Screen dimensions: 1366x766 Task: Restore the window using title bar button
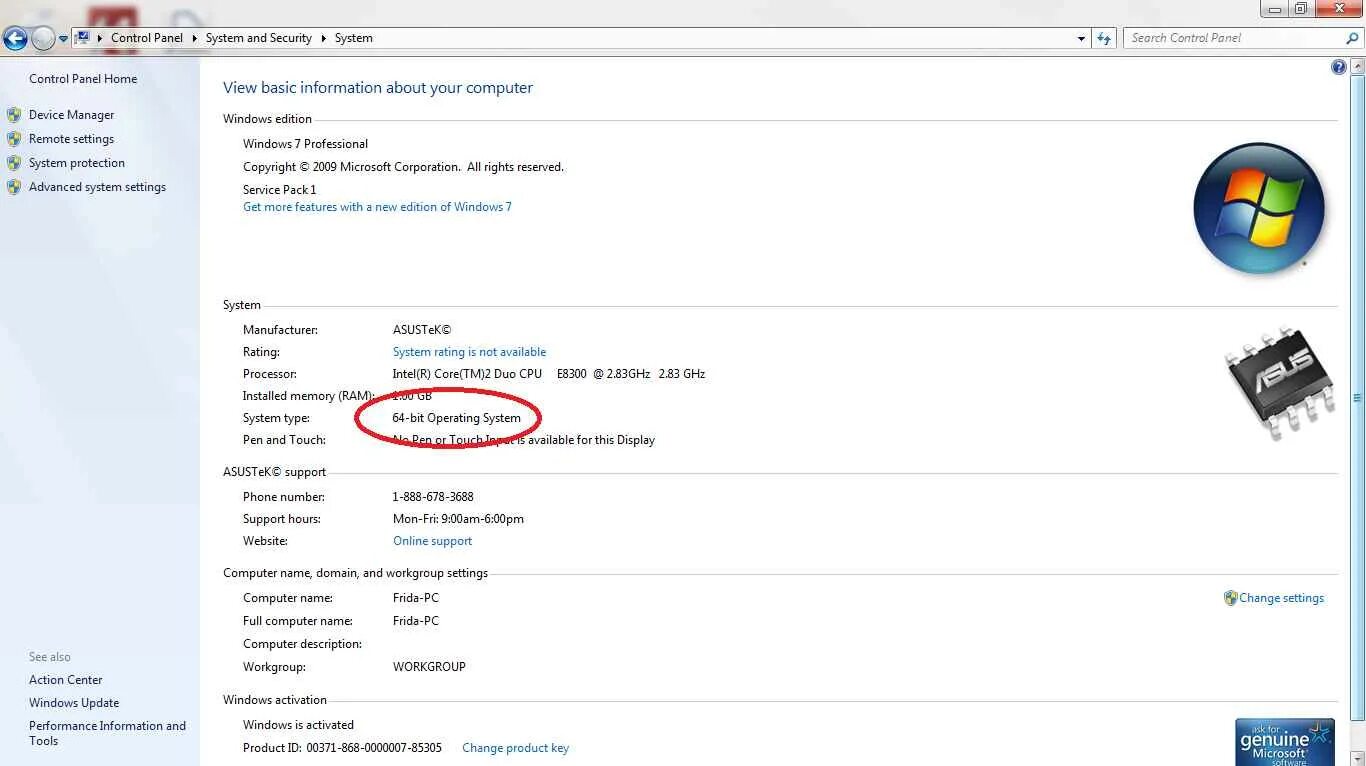1300,8
